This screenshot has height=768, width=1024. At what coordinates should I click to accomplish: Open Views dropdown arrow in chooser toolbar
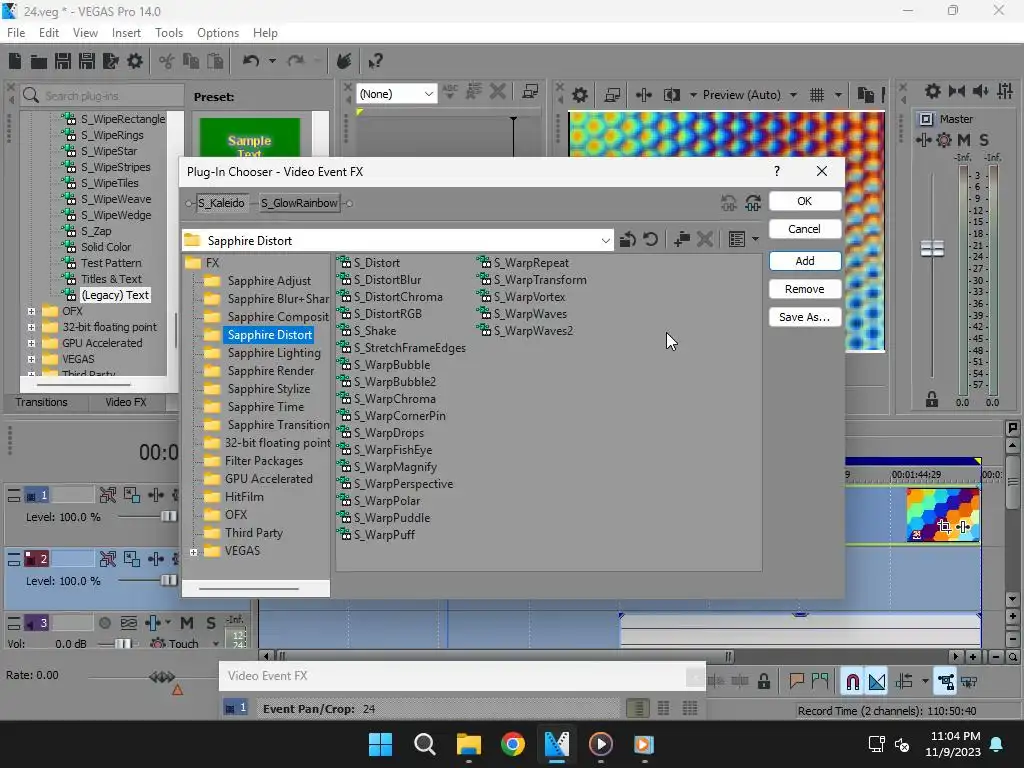756,240
